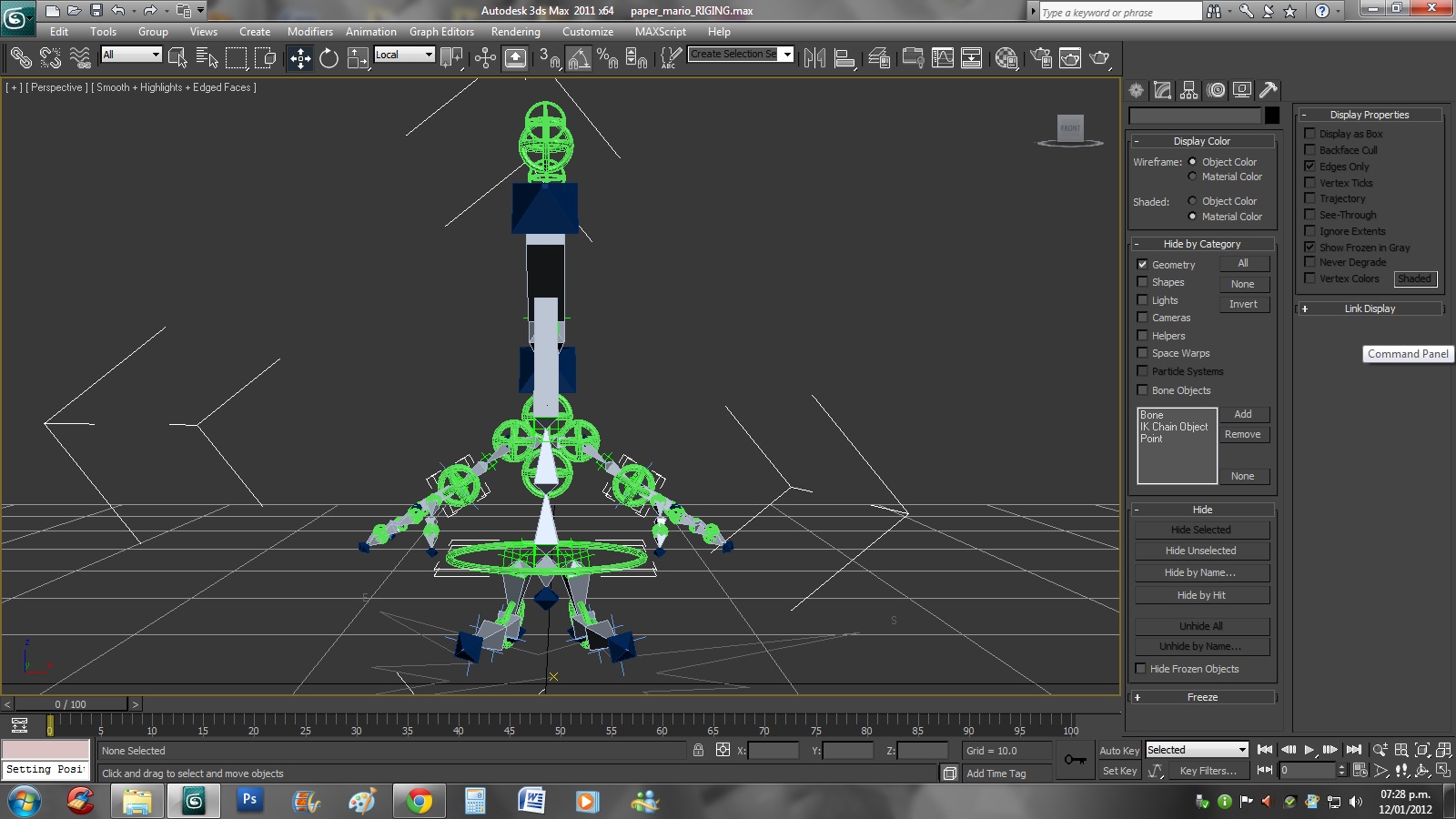The height and width of the screenshot is (819, 1456).
Task: Toggle Percent Snap in the toolbar
Action: (607, 58)
